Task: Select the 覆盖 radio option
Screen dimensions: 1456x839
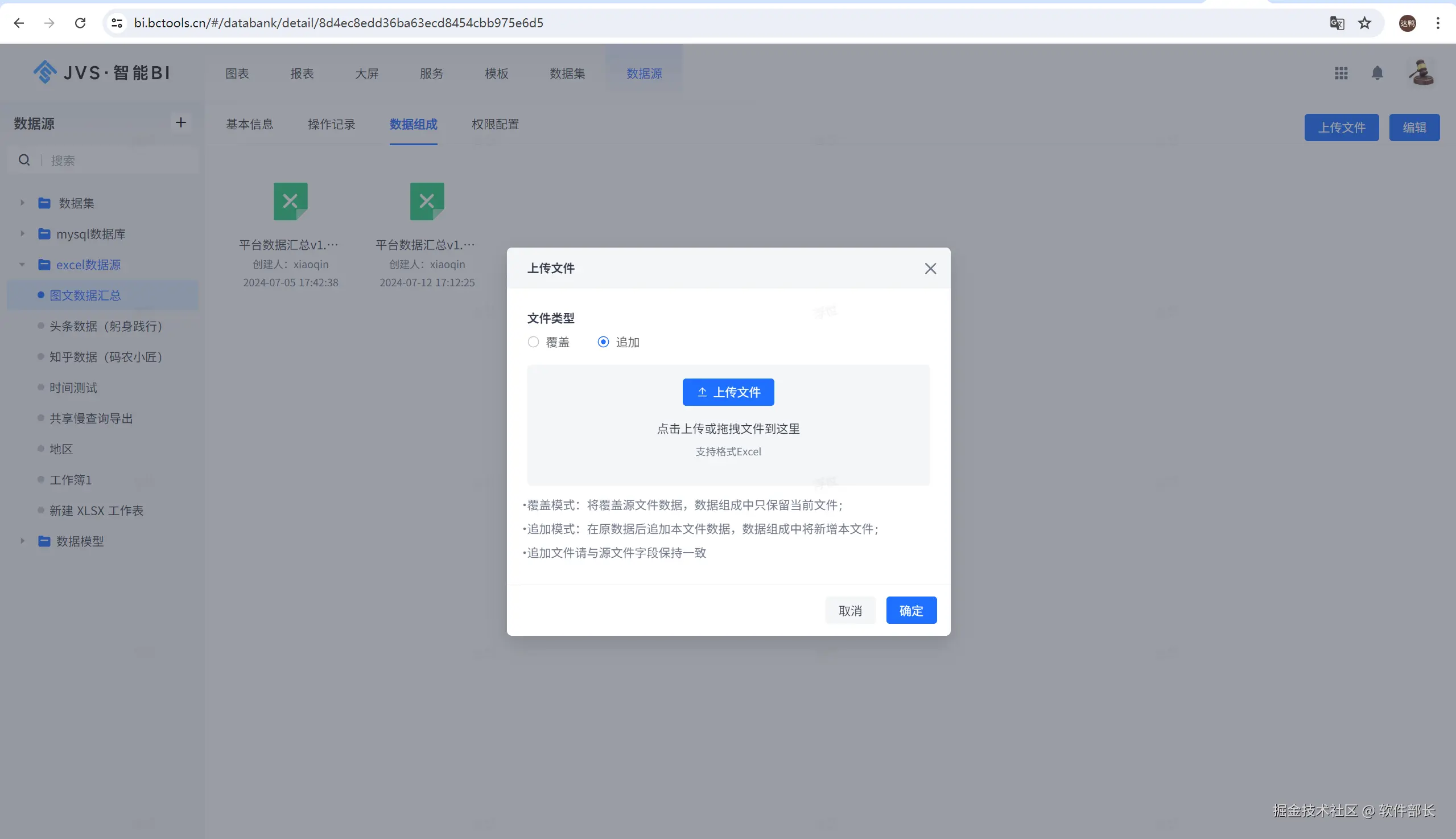Action: (533, 342)
